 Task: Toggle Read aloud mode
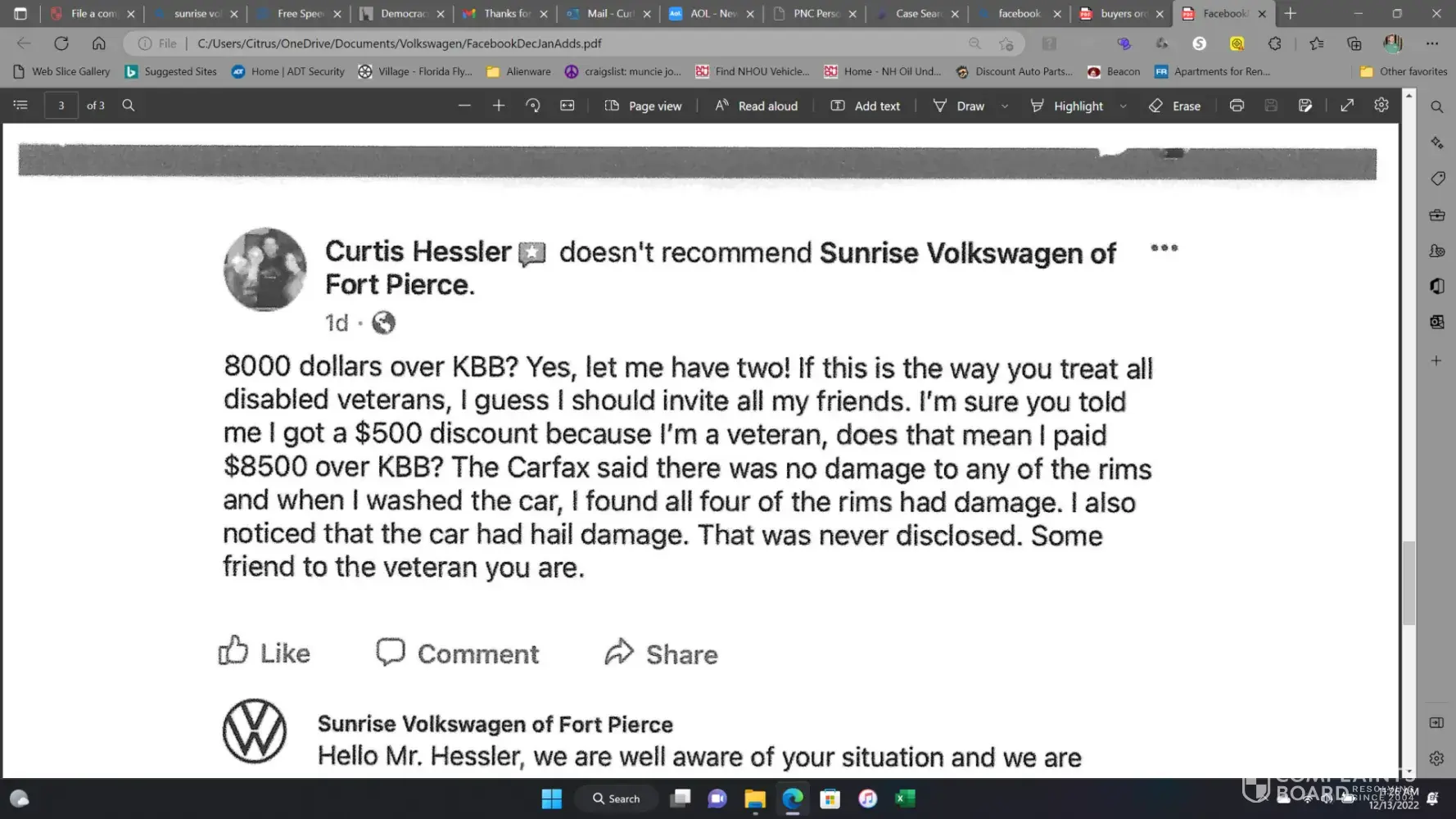(756, 106)
